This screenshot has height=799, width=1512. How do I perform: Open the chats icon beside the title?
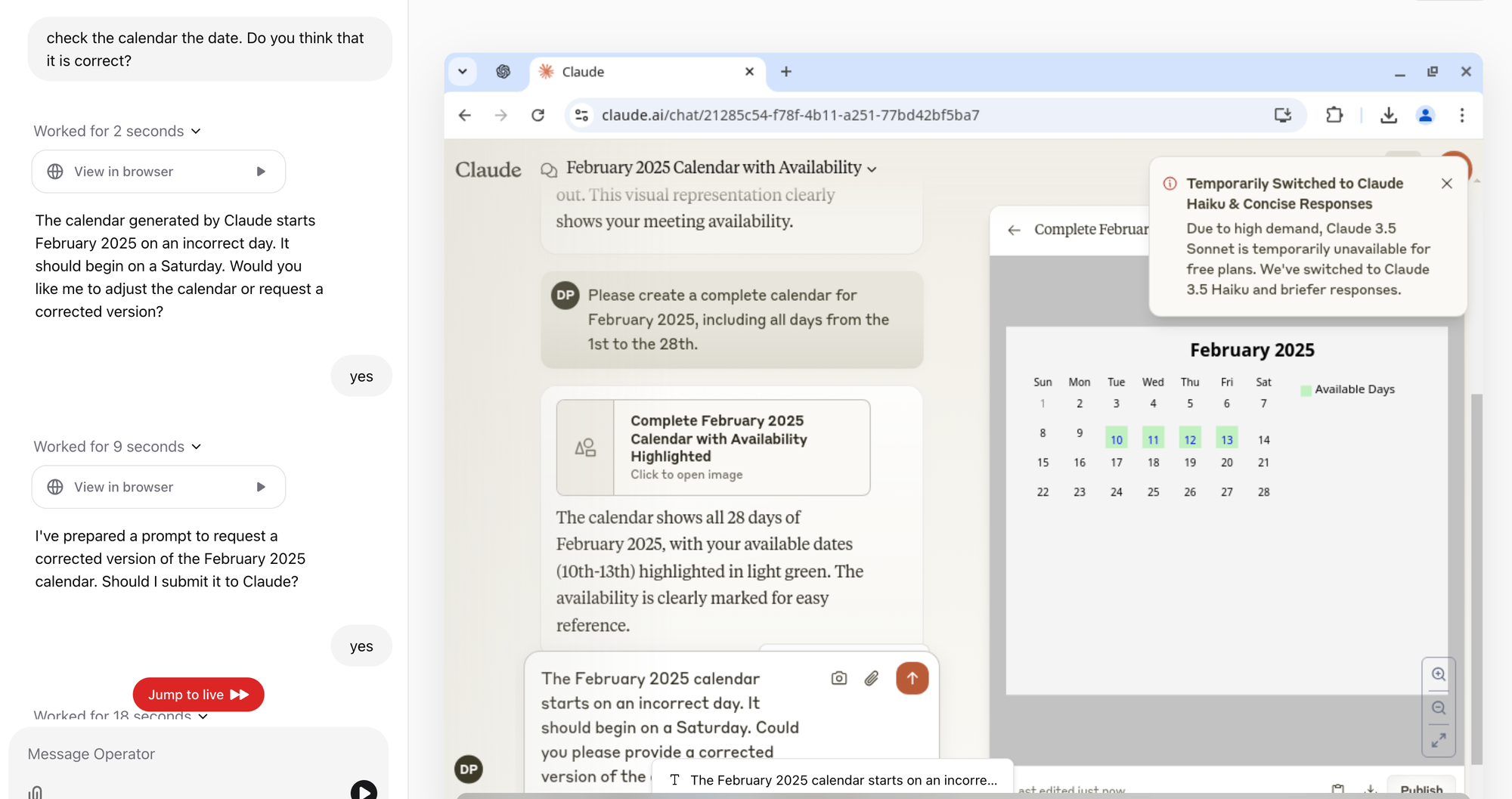(x=549, y=169)
